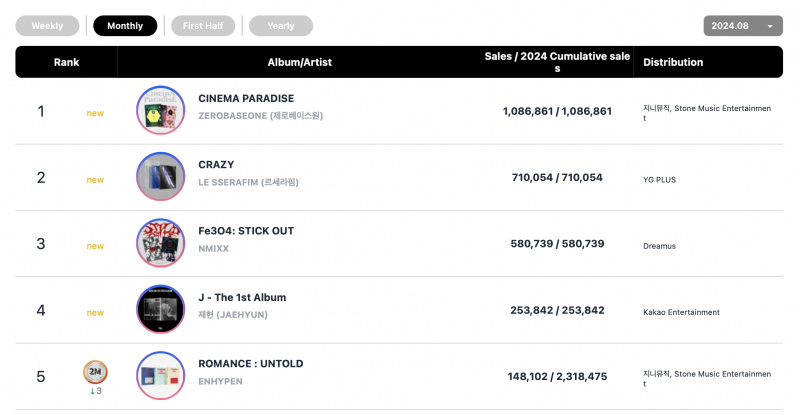The height and width of the screenshot is (415, 800).
Task: Click the dropdown arrow beside 2024.08
Action: (x=770, y=27)
